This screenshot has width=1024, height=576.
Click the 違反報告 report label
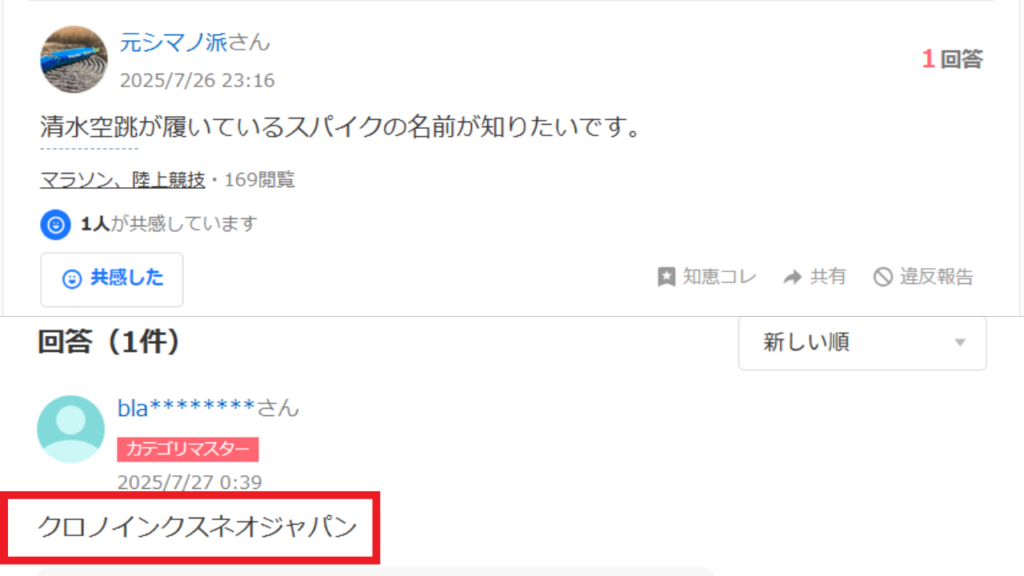click(936, 277)
